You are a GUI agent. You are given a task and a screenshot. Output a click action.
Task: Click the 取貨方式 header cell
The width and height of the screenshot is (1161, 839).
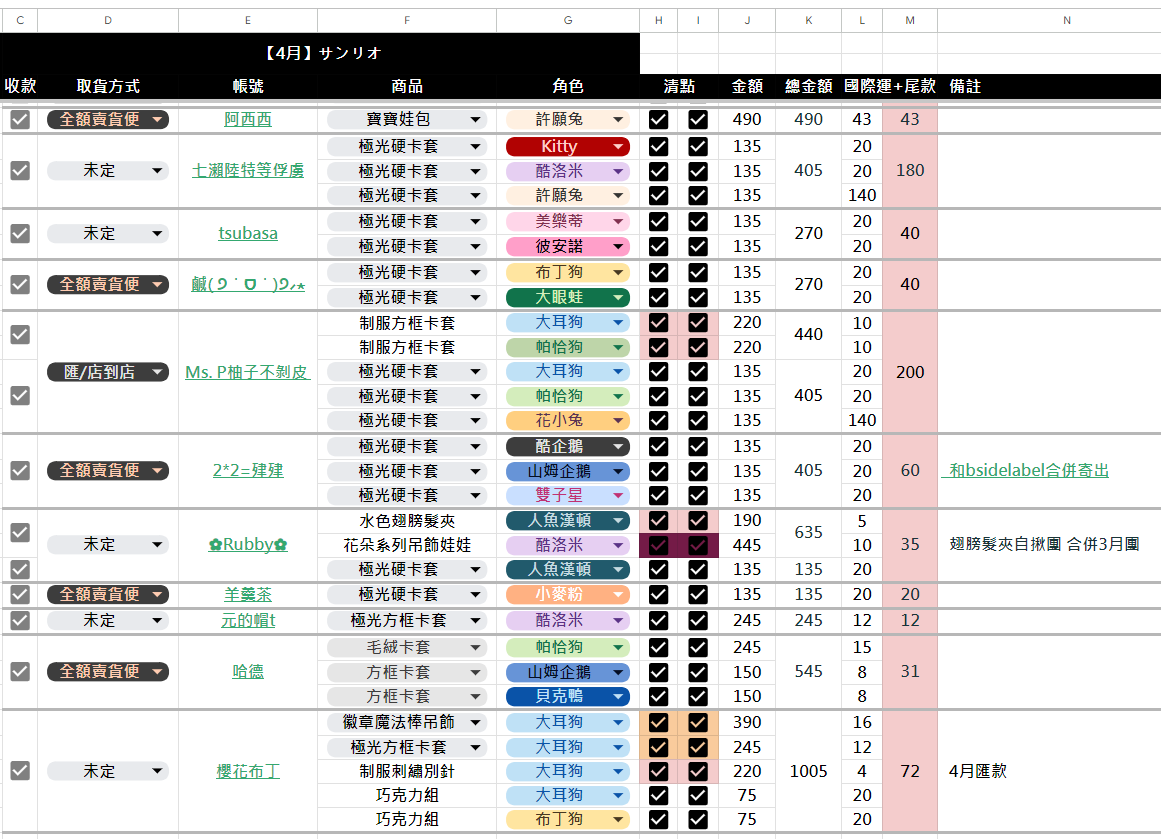(108, 86)
